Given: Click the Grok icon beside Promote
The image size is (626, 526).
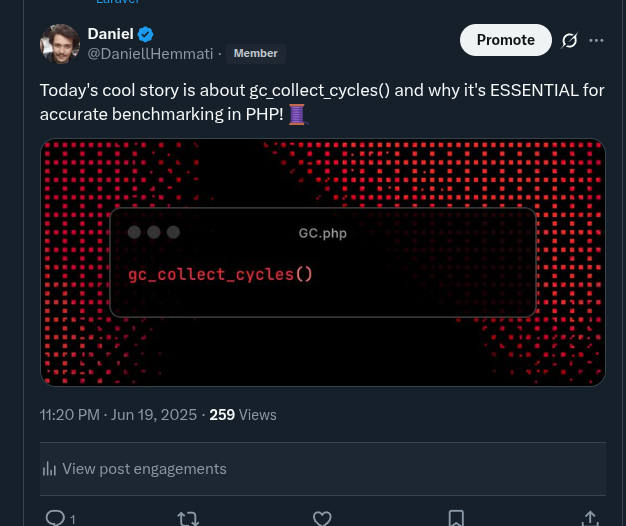Looking at the screenshot, I should point(570,40).
